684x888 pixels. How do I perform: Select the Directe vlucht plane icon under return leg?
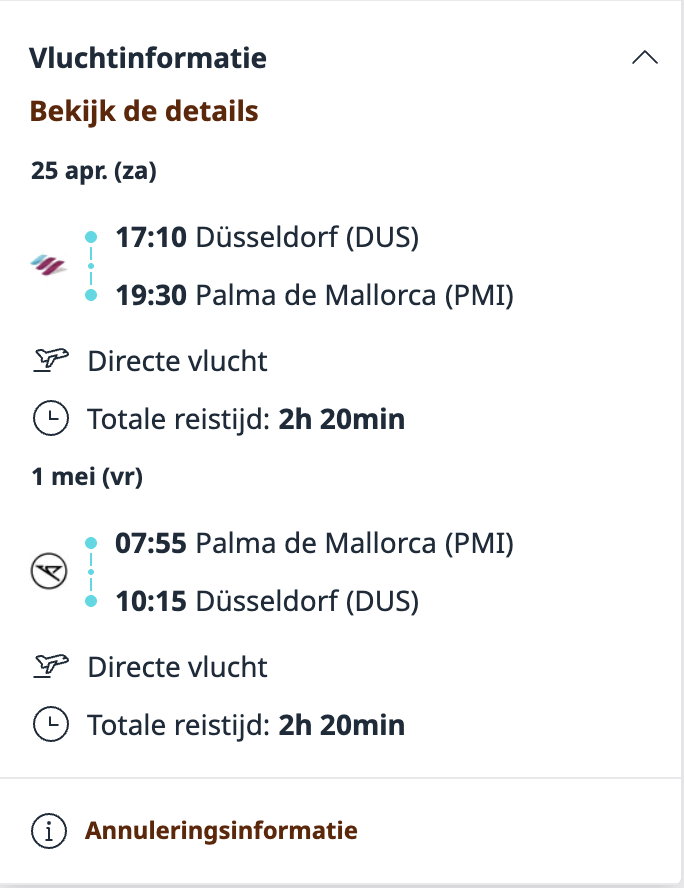(52, 665)
